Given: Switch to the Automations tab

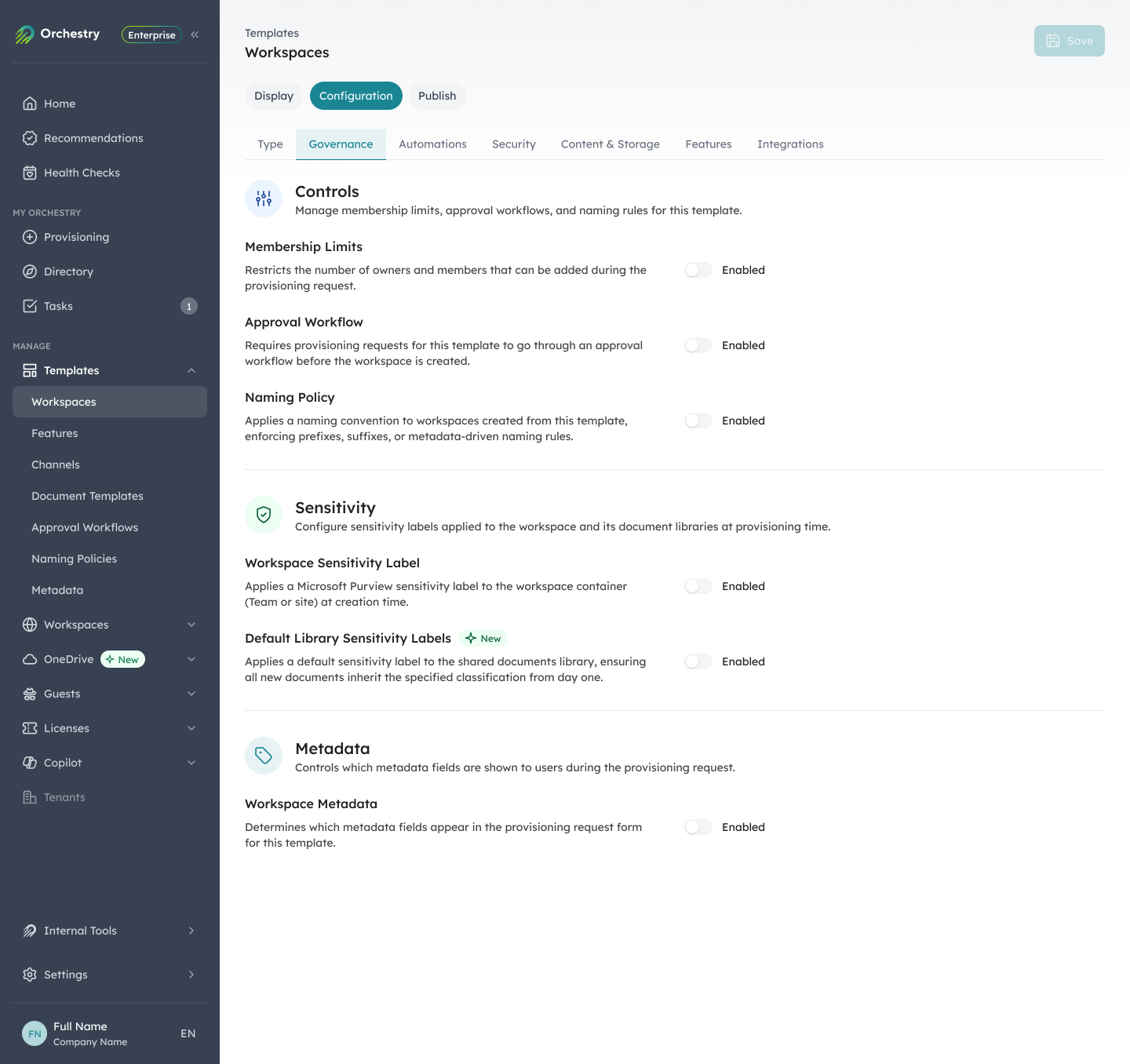Looking at the screenshot, I should pos(432,144).
